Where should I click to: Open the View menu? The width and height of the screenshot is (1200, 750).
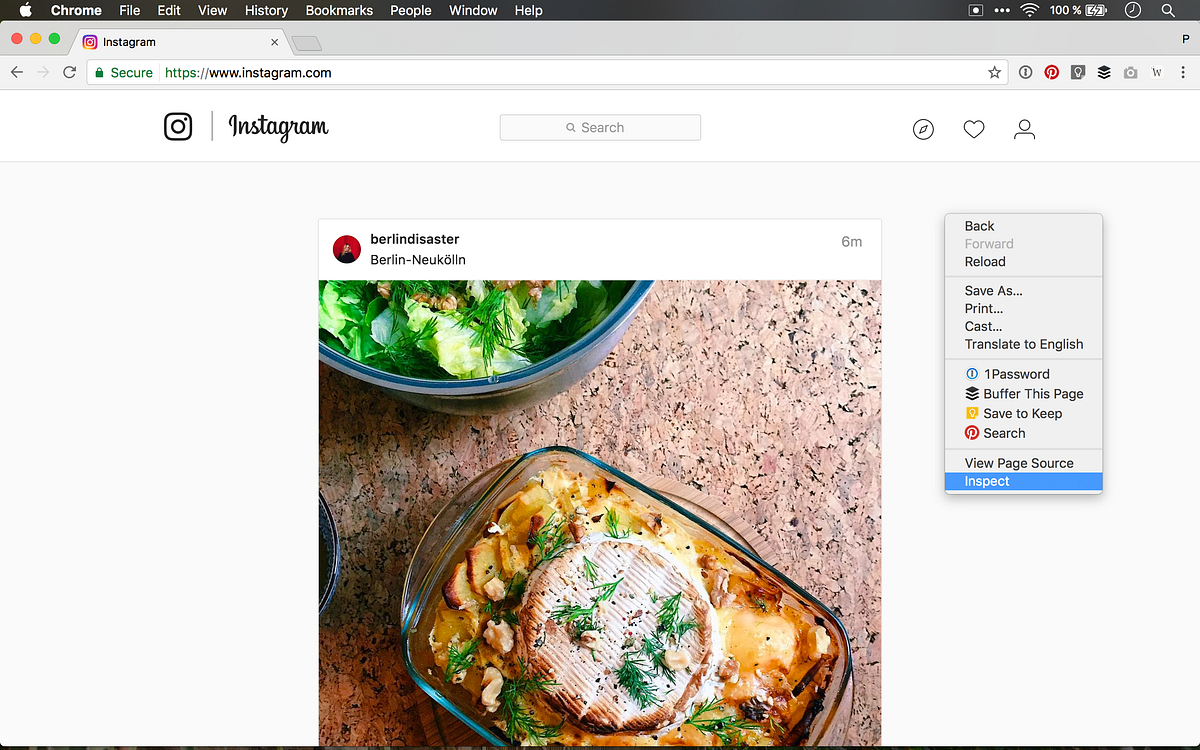click(x=213, y=10)
